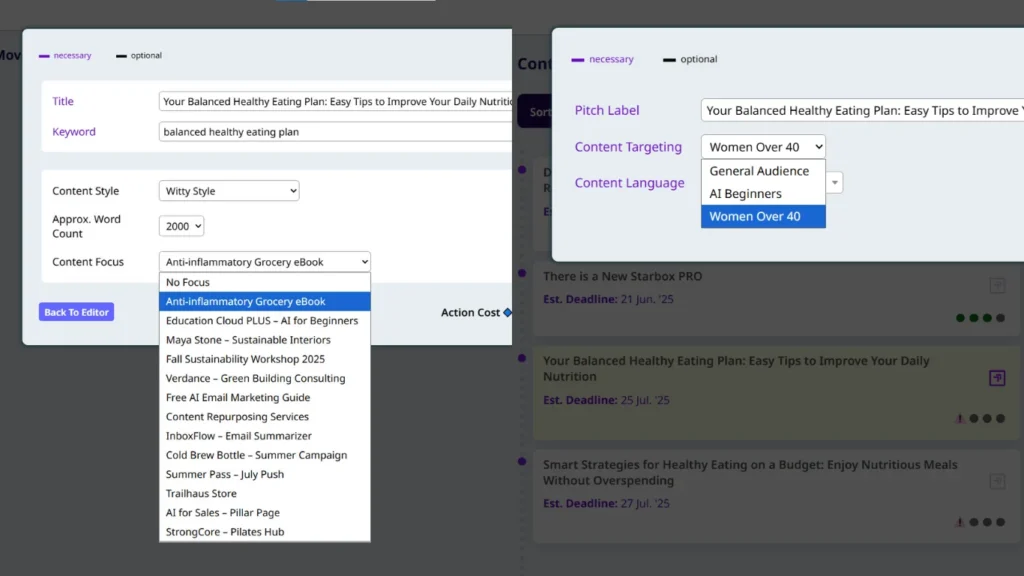Screen dimensions: 1024x576
Task: Open the Content Style dropdown
Action: tap(229, 191)
